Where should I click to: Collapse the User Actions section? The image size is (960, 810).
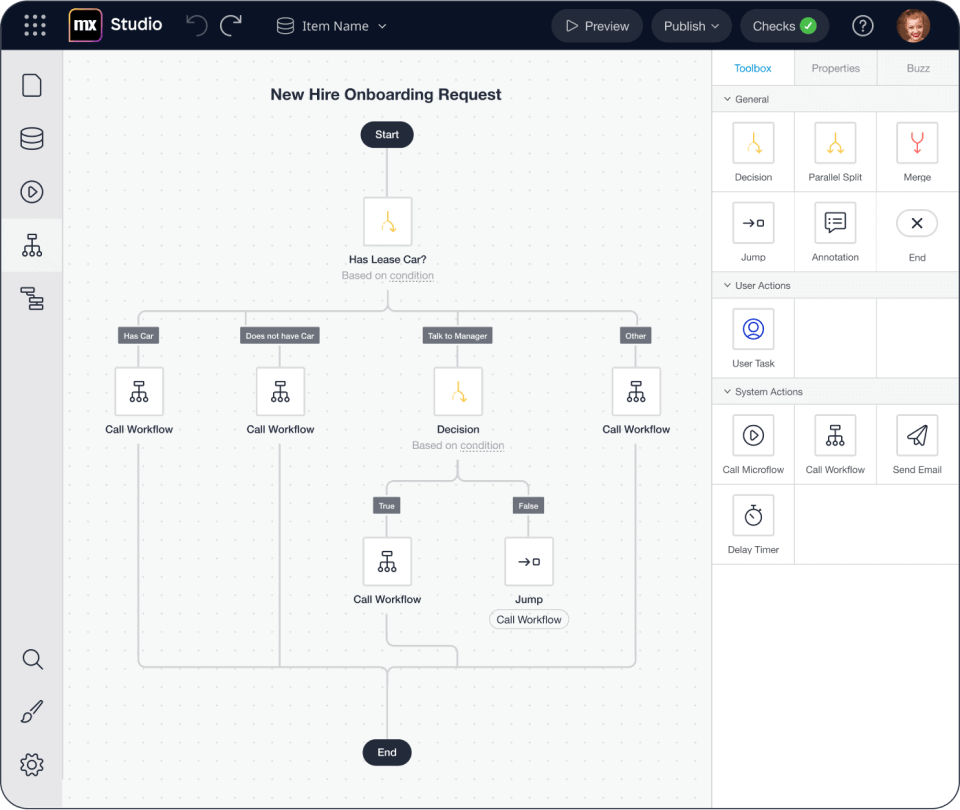pyautogui.click(x=727, y=286)
